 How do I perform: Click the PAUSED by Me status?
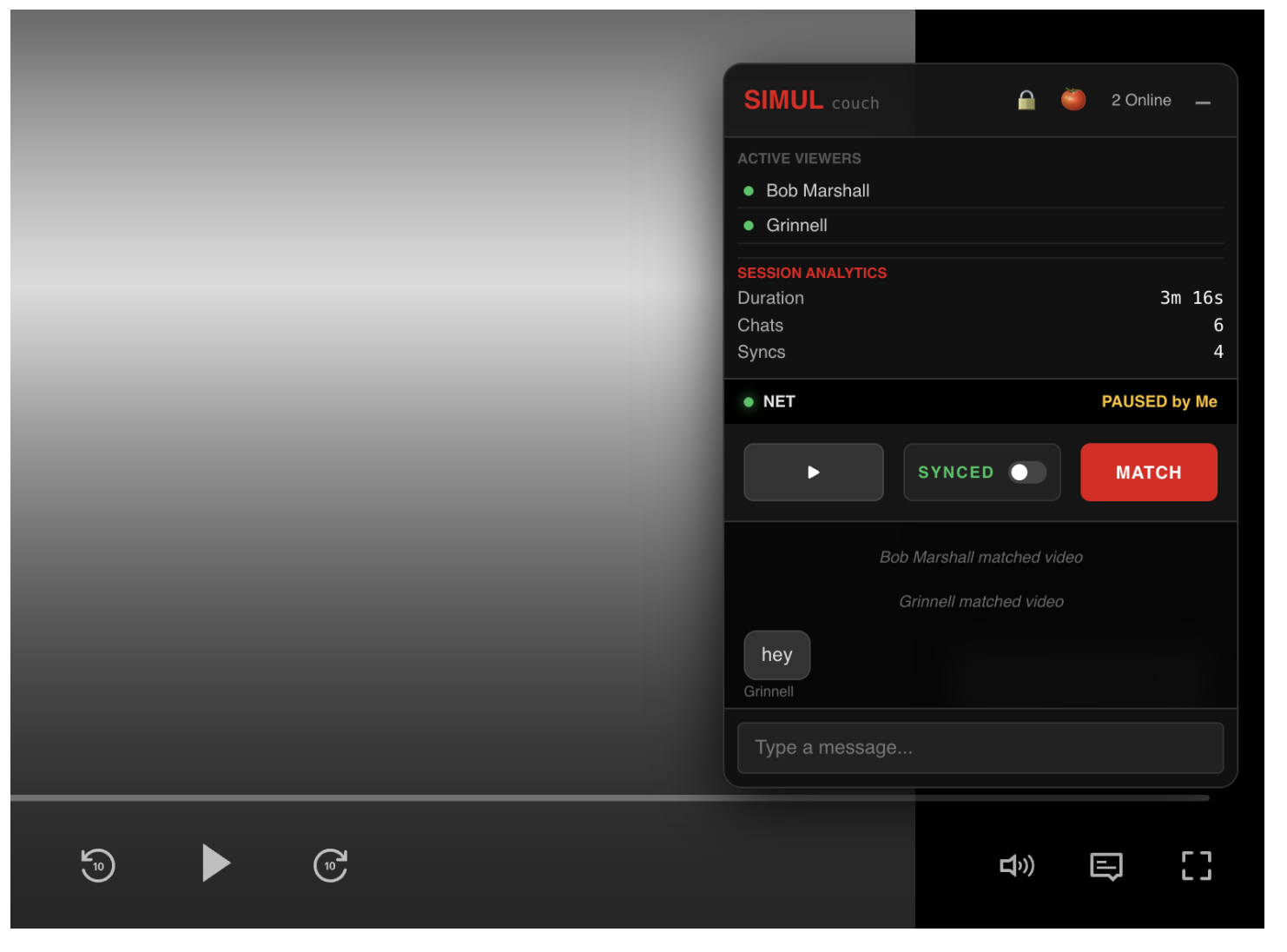tap(1159, 402)
